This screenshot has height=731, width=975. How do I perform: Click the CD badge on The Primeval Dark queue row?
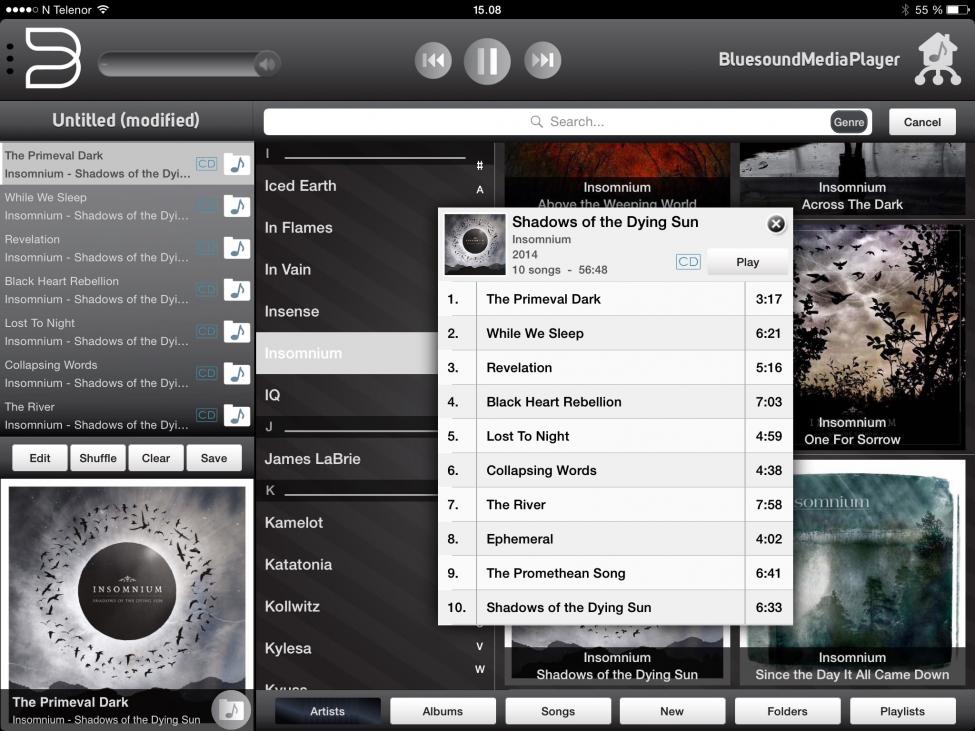tap(206, 164)
